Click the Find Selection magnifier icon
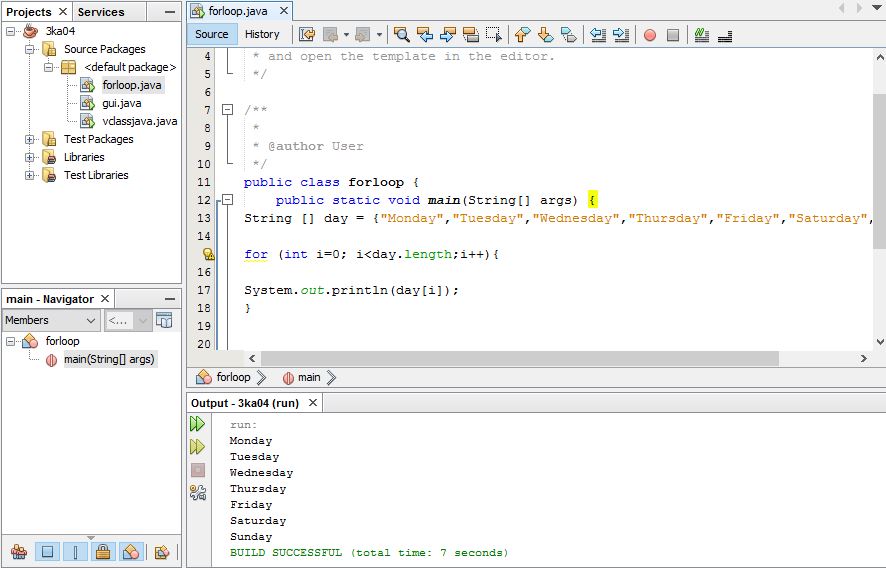The image size is (886, 568). 402,34
